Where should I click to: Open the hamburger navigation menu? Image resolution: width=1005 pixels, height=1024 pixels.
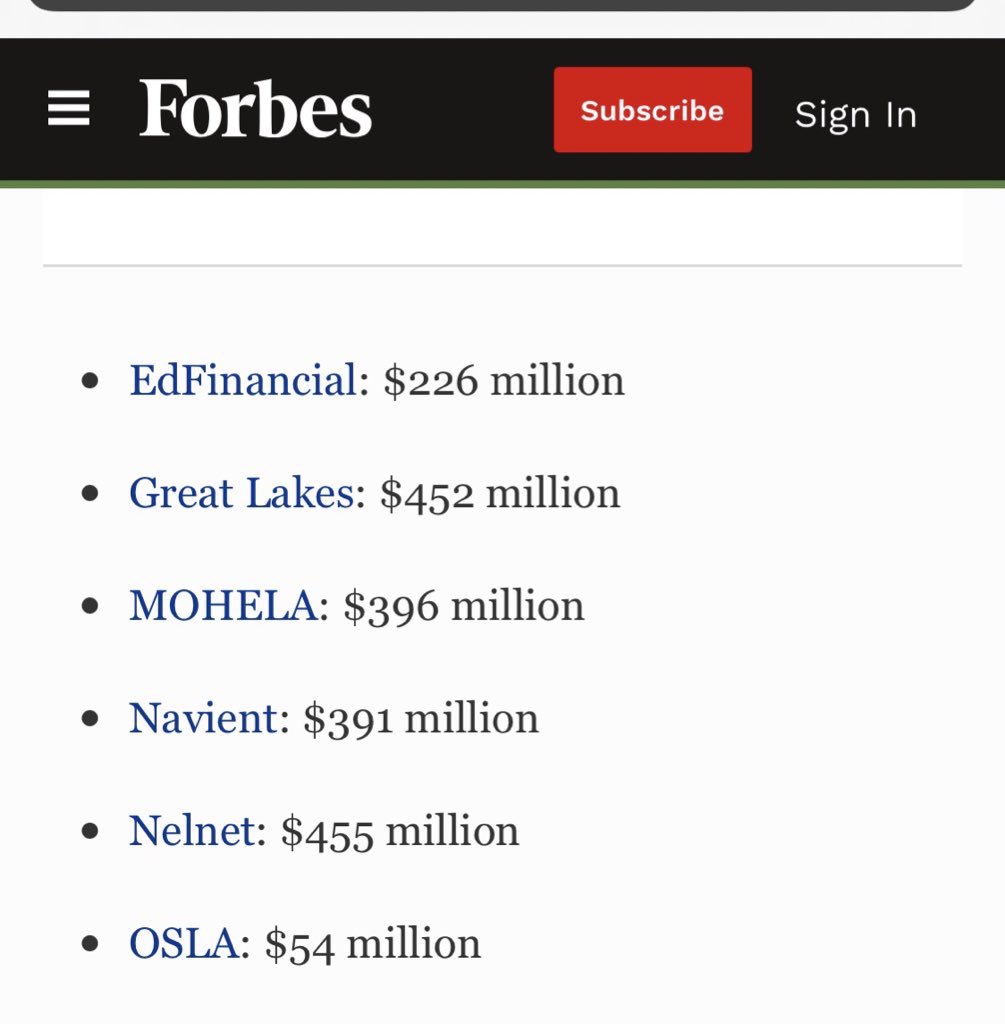69,108
